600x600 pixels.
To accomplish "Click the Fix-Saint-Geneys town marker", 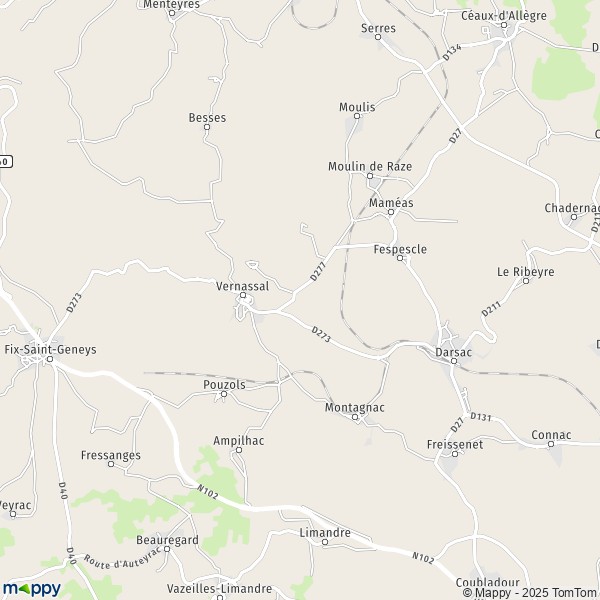I will pos(49,359).
